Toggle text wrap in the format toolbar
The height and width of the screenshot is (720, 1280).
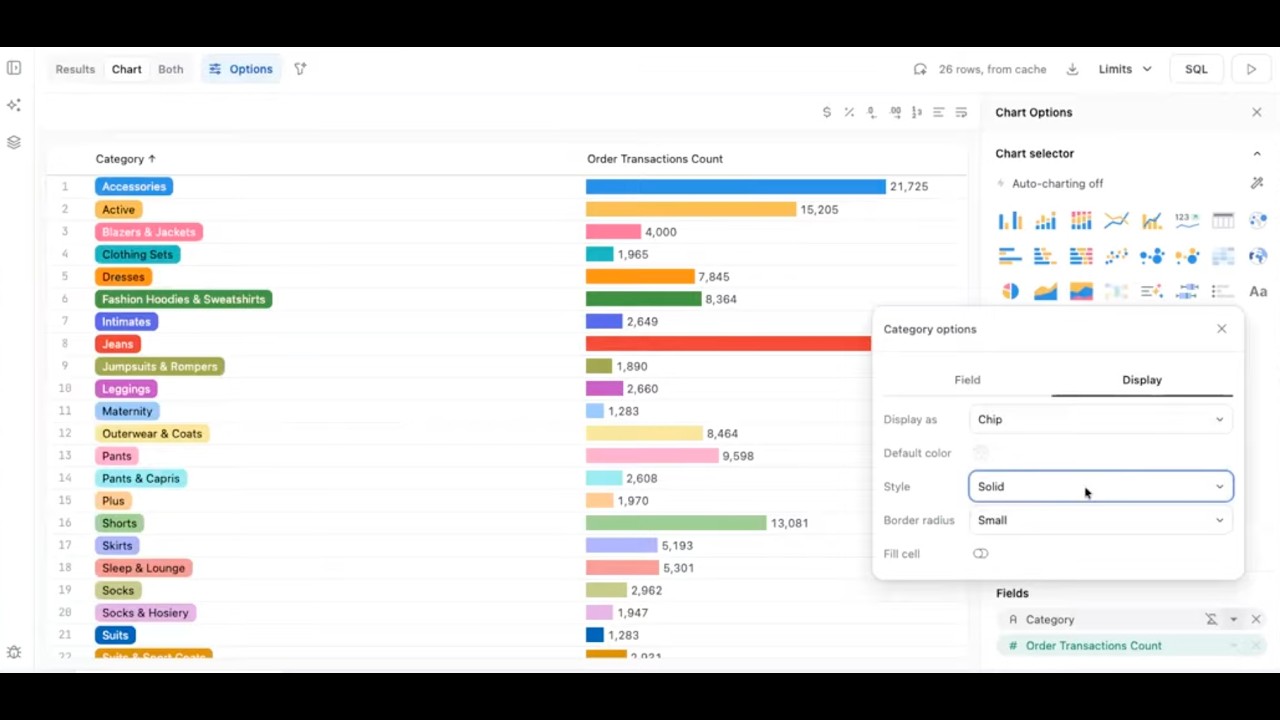click(x=961, y=112)
